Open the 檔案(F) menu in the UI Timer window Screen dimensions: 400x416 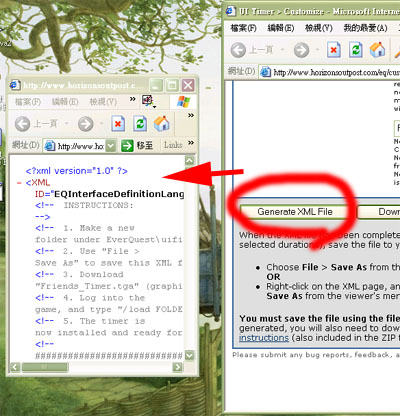click(244, 28)
